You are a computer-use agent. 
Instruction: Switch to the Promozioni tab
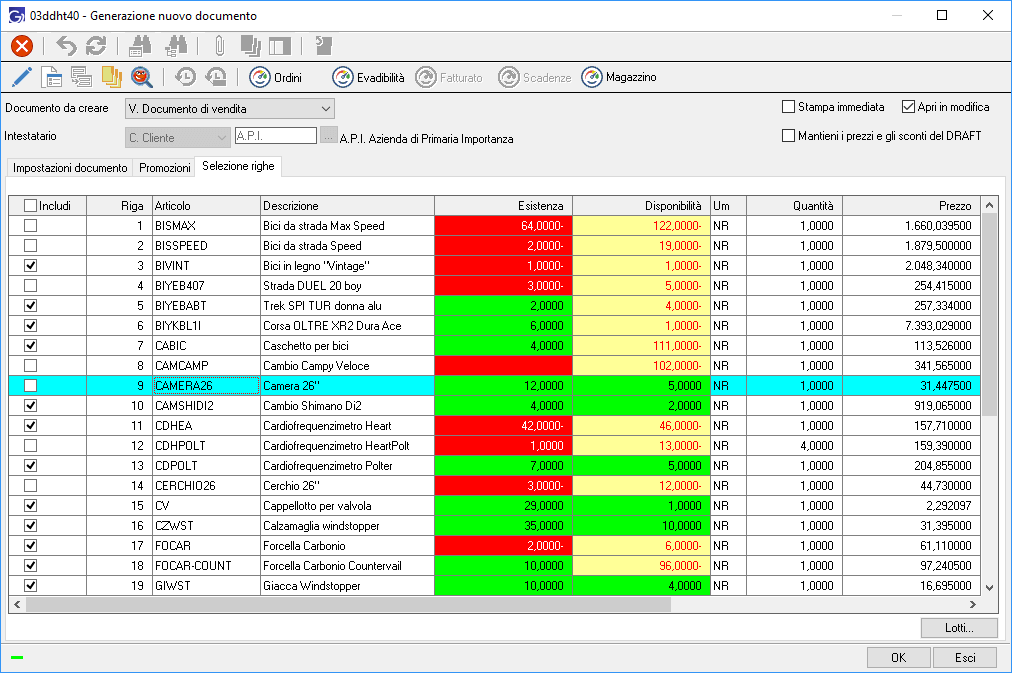[x=165, y=168]
